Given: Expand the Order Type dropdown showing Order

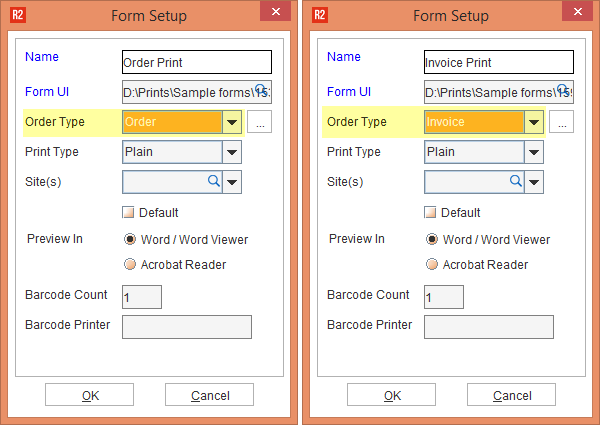Looking at the screenshot, I should pyautogui.click(x=232, y=122).
